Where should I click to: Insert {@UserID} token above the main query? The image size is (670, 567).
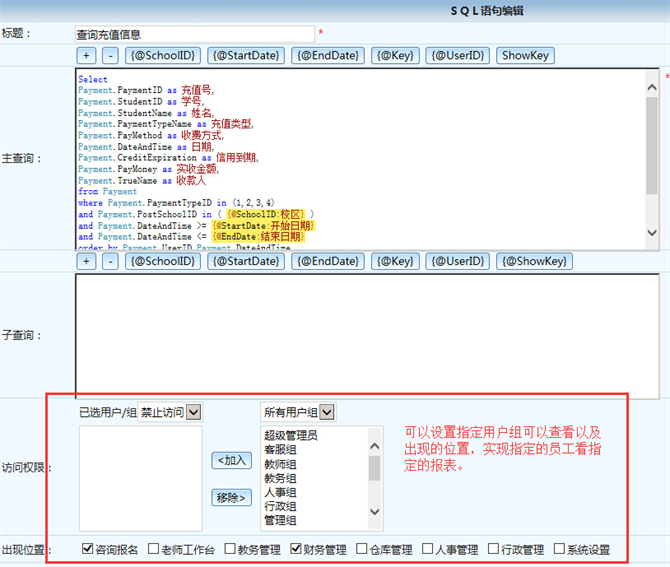pyautogui.click(x=457, y=56)
